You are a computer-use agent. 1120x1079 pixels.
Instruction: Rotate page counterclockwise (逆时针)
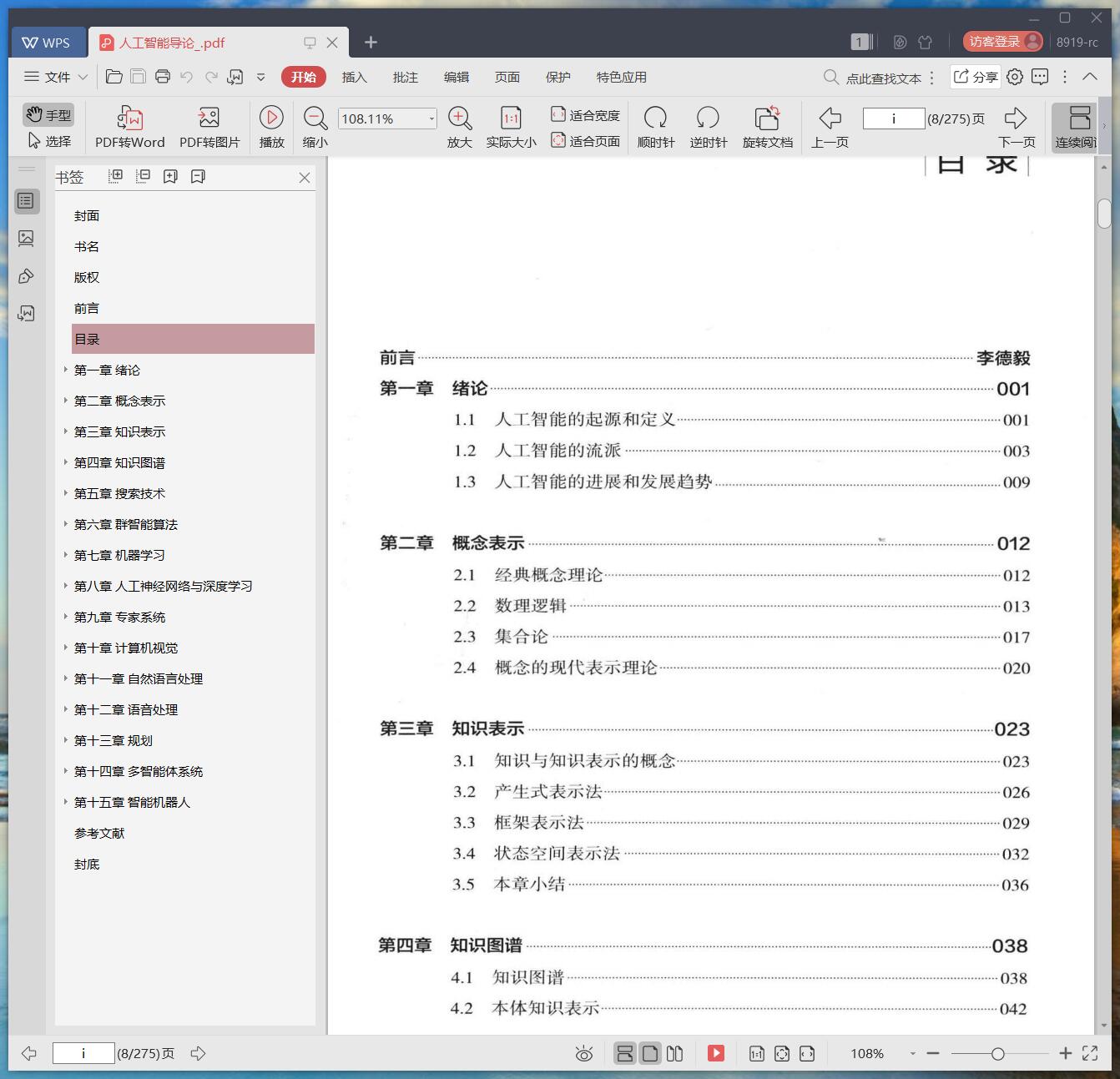708,127
